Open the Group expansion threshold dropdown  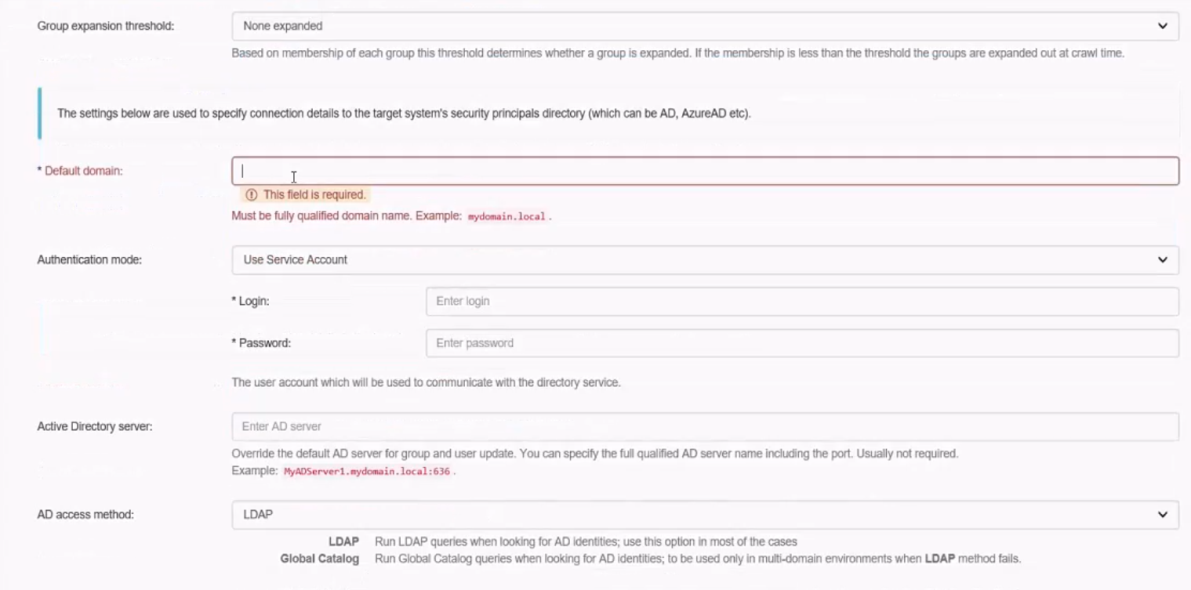coord(704,26)
